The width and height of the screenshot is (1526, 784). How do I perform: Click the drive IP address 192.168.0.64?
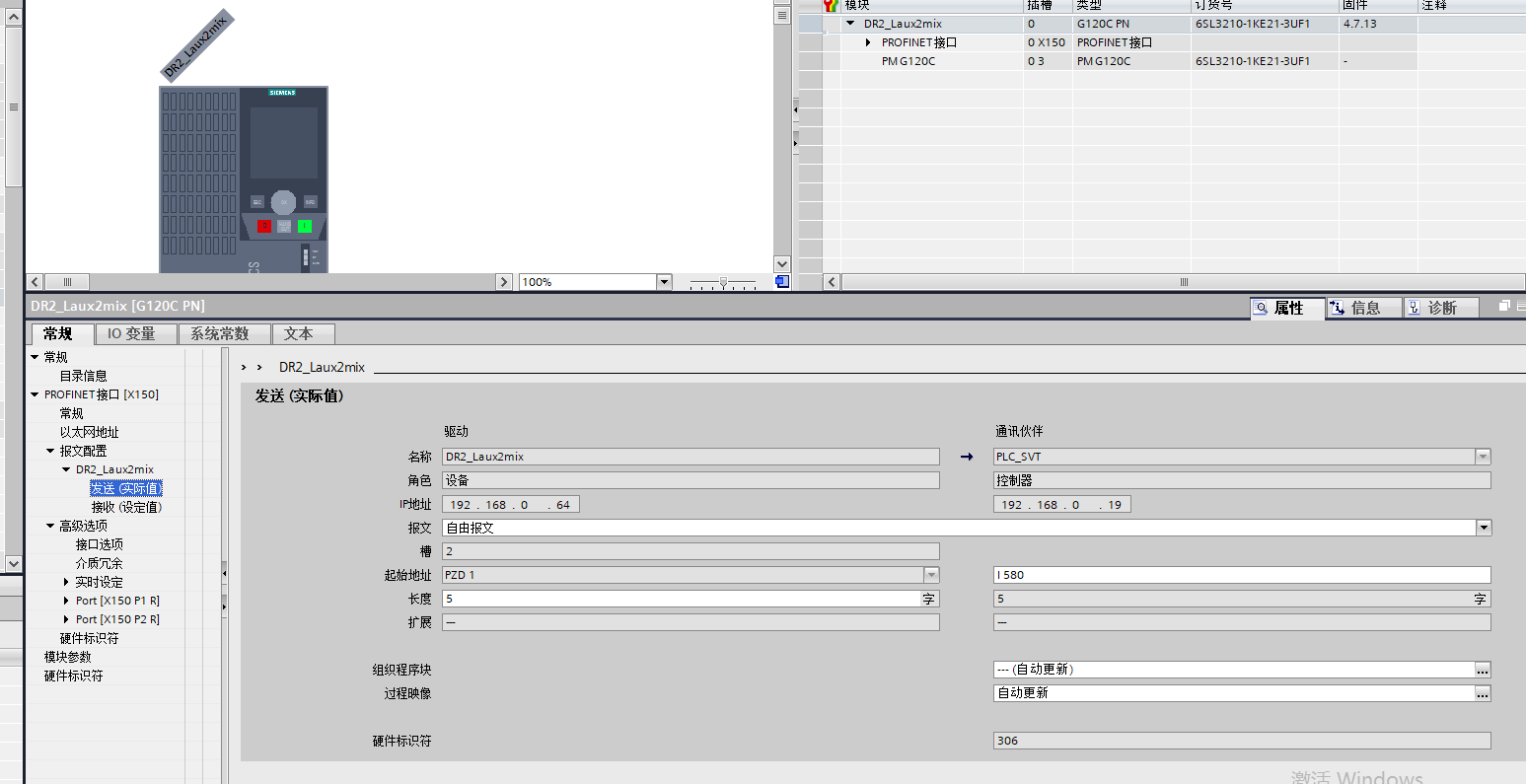(511, 504)
